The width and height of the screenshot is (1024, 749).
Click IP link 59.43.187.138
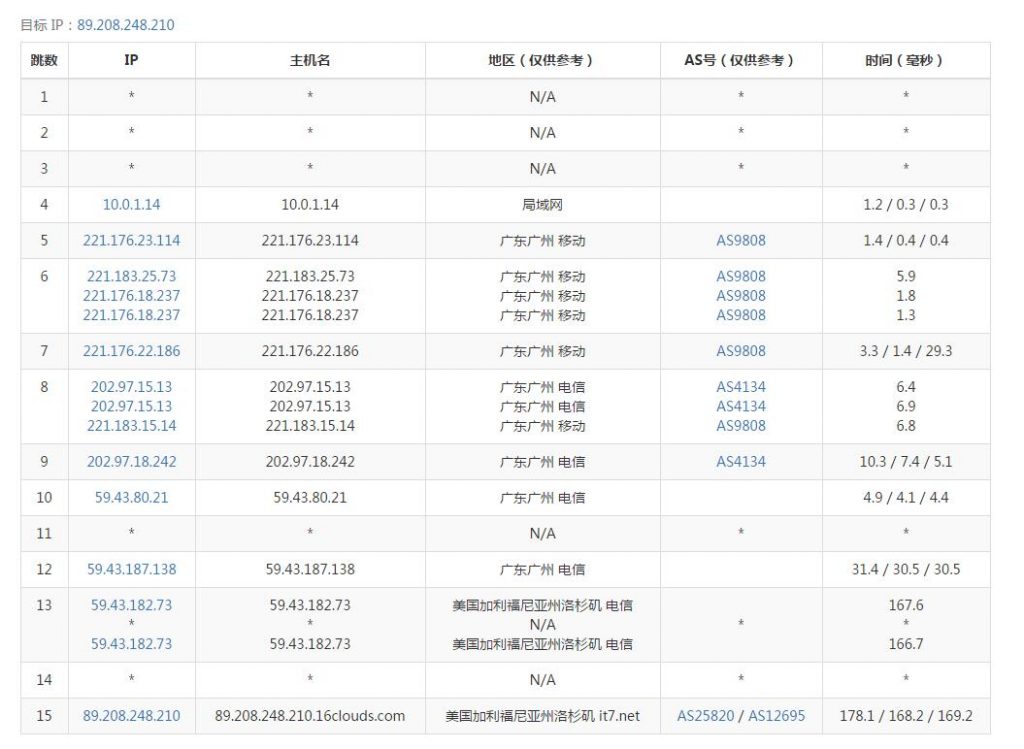tap(131, 569)
